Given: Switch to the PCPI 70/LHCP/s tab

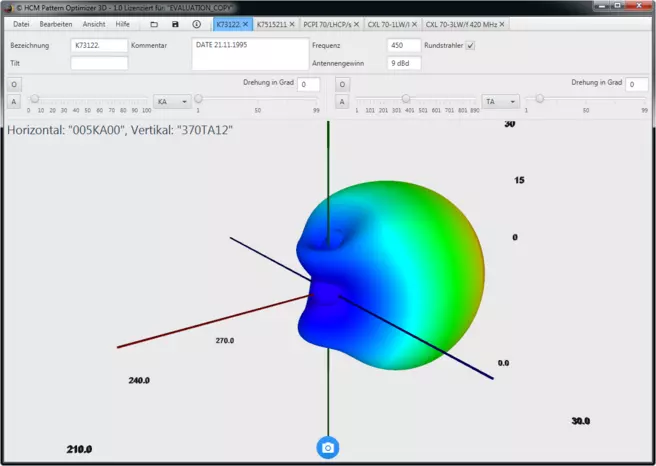Looking at the screenshot, I should tap(327, 24).
